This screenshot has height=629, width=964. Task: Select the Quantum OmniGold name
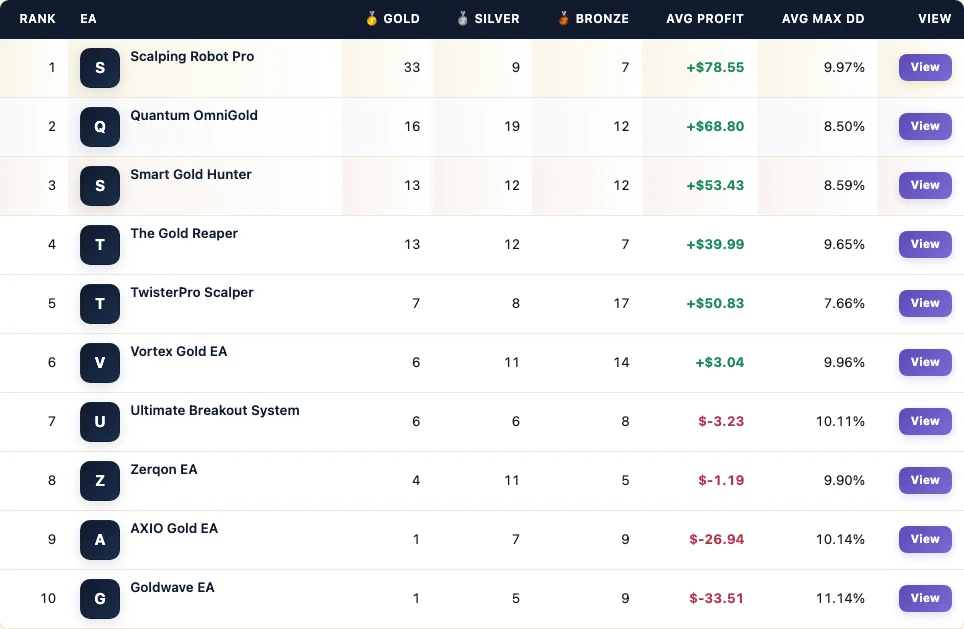pos(194,116)
